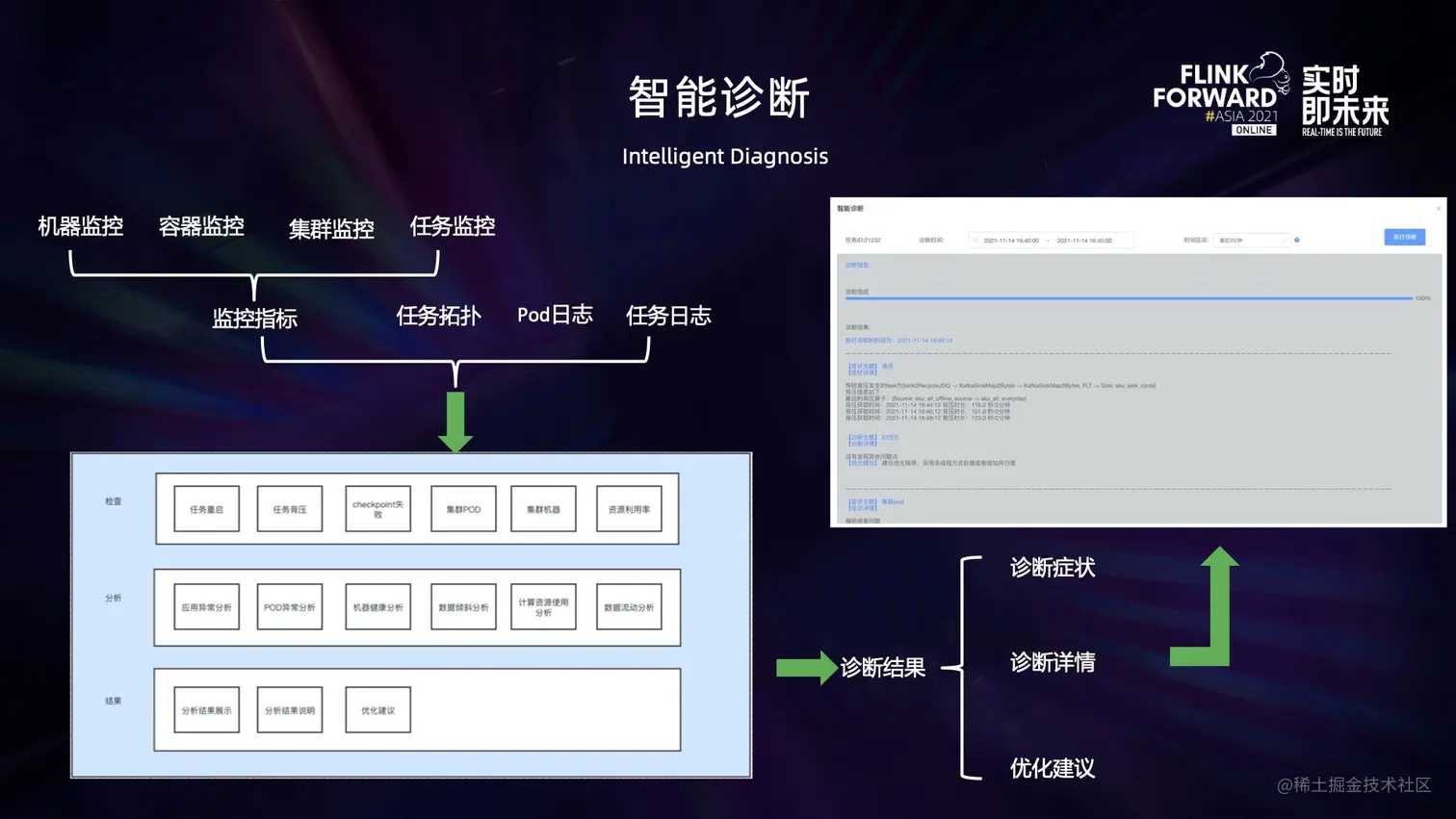This screenshot has width=1456, height=819.
Task: Click the 实时即未来 slogan graphic
Action: (x=1345, y=100)
